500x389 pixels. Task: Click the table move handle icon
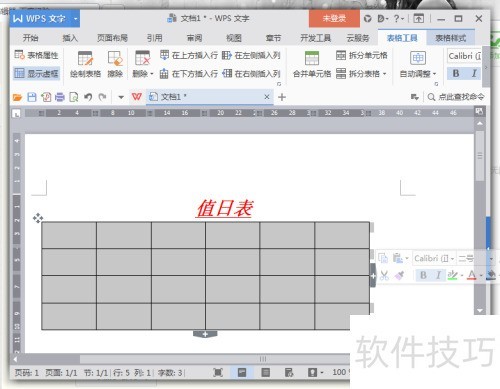tap(38, 218)
